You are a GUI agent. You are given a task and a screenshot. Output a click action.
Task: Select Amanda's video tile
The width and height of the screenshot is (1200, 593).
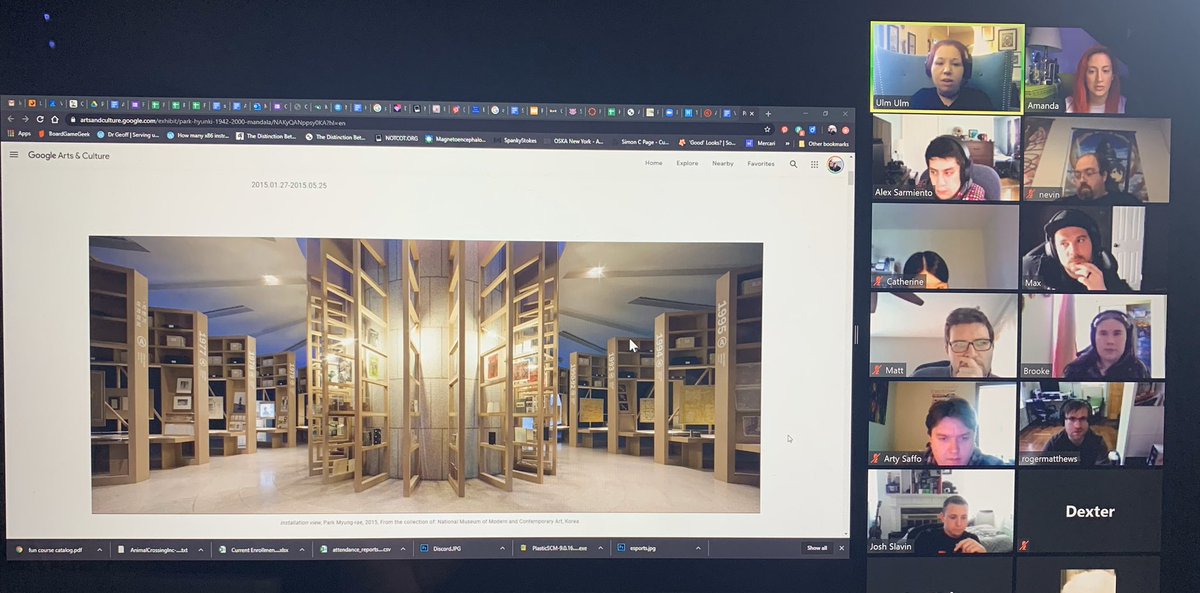click(1097, 70)
